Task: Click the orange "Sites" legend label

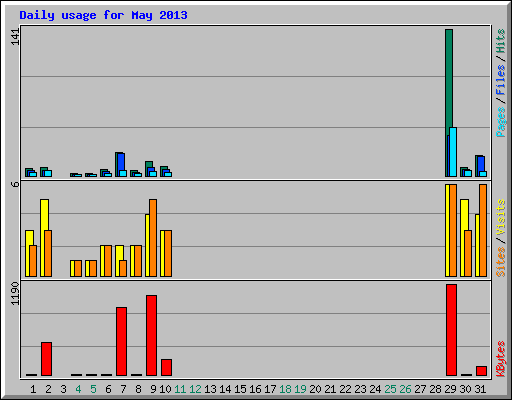Action: (x=500, y=262)
